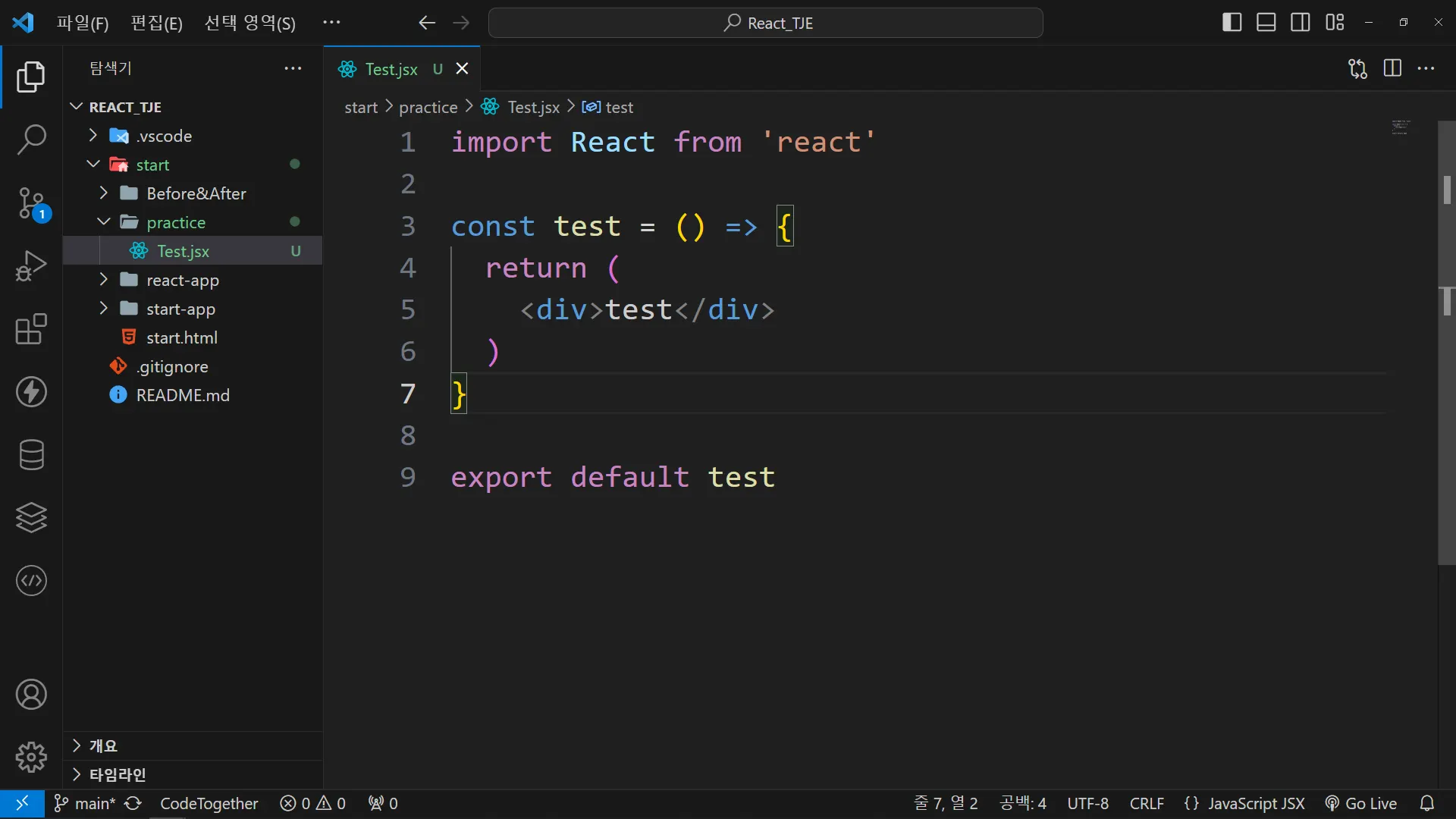
Task: Toggle the bottom panel visibility
Action: click(1266, 23)
